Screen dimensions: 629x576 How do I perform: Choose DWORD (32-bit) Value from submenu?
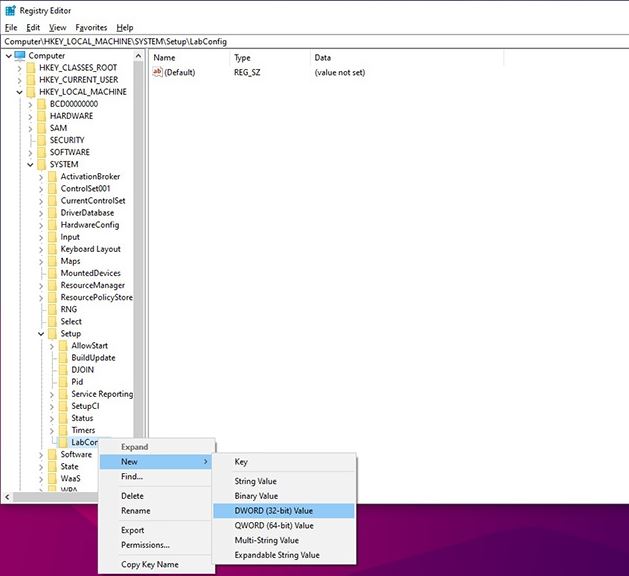[x=284, y=511]
